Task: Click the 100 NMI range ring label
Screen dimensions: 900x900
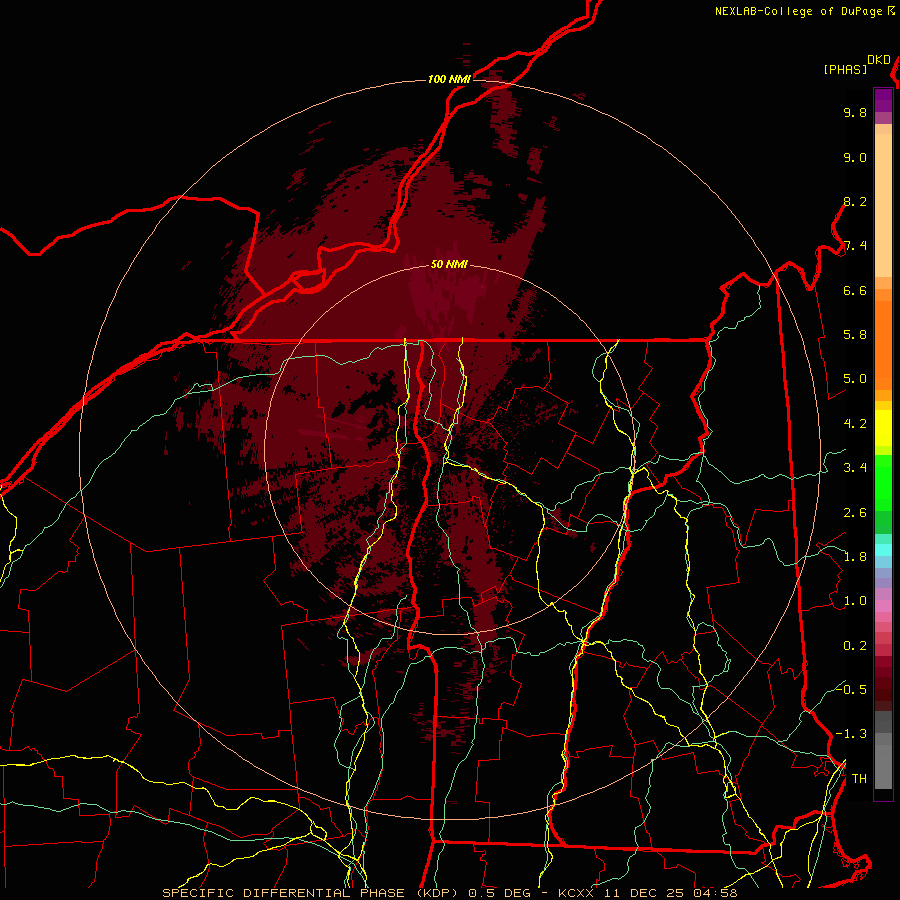Action: [449, 79]
